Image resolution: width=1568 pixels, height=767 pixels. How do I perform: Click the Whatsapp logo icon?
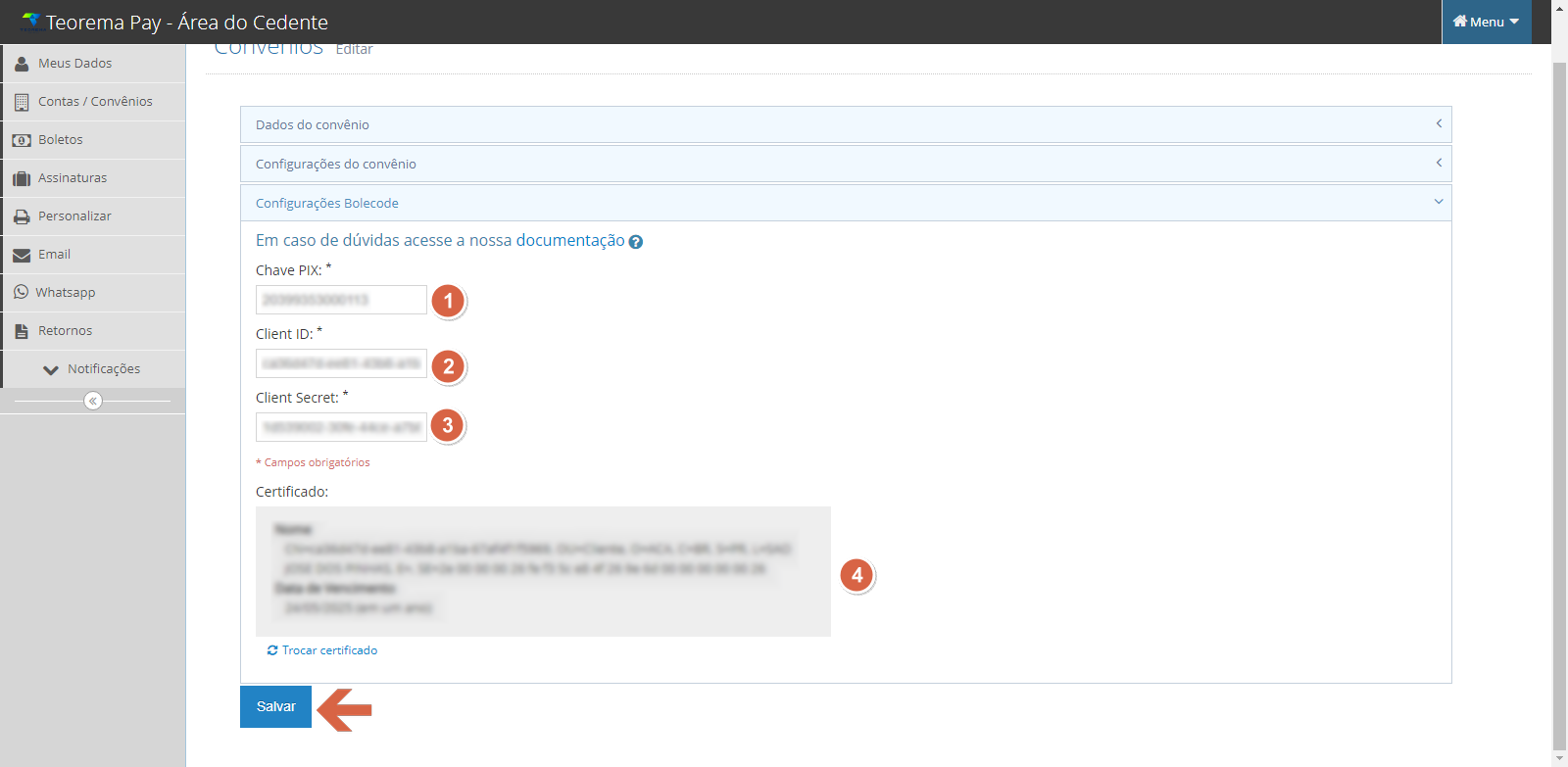tap(21, 292)
